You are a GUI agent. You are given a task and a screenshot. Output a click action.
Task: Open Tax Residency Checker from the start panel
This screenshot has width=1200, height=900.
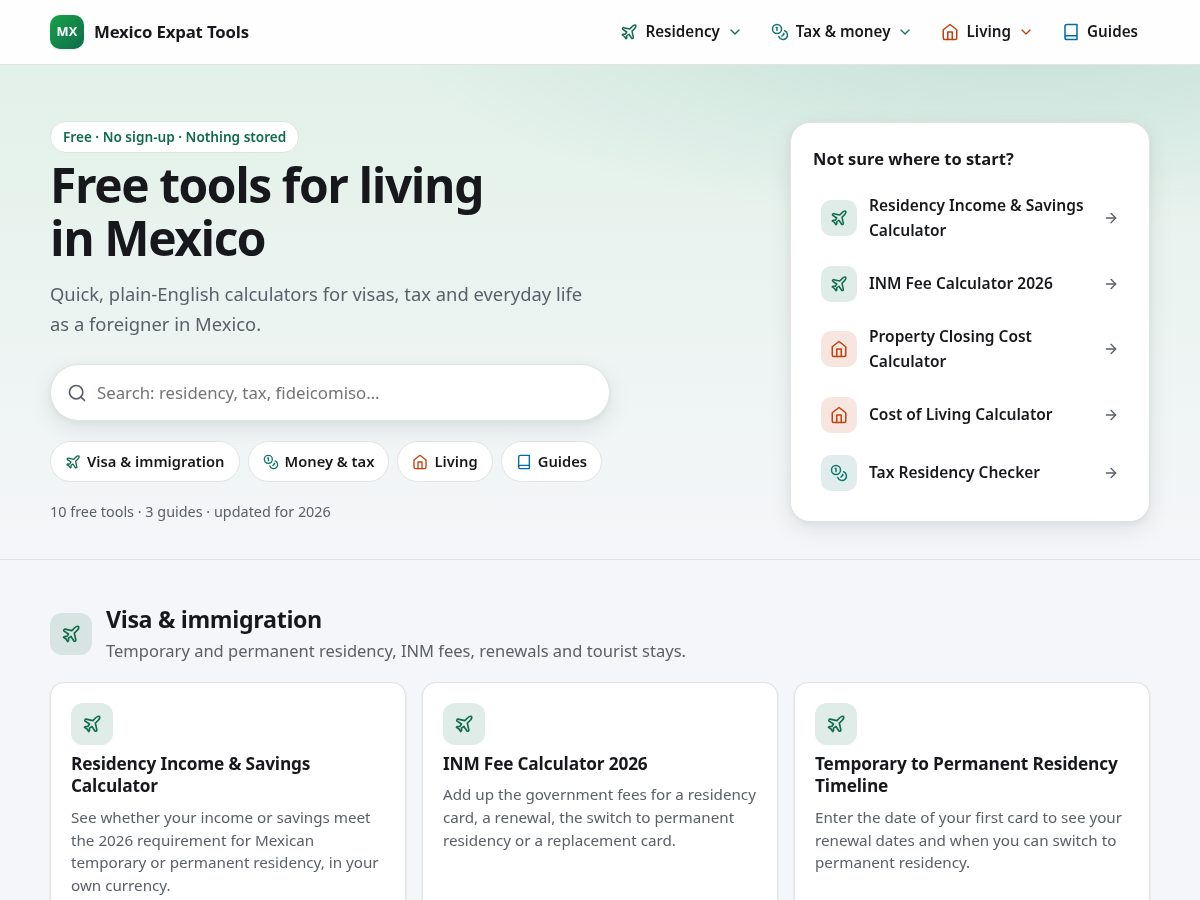click(970, 473)
